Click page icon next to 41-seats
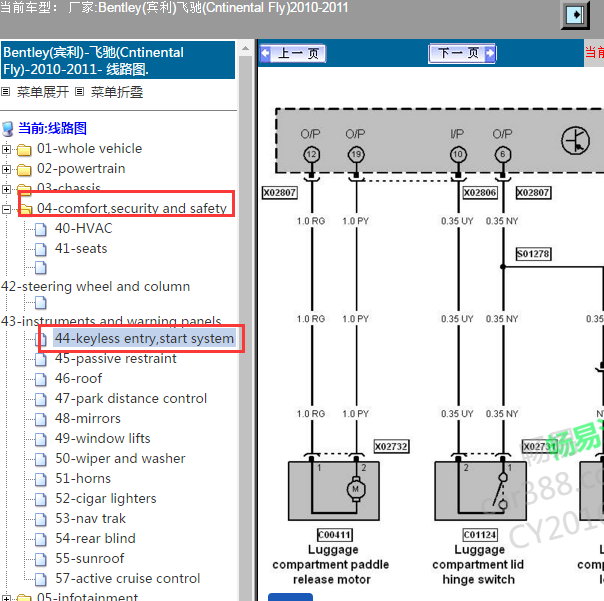 point(41,249)
